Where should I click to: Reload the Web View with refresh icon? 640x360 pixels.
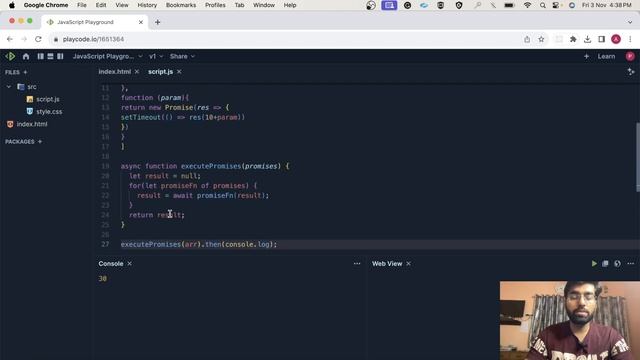click(618, 264)
